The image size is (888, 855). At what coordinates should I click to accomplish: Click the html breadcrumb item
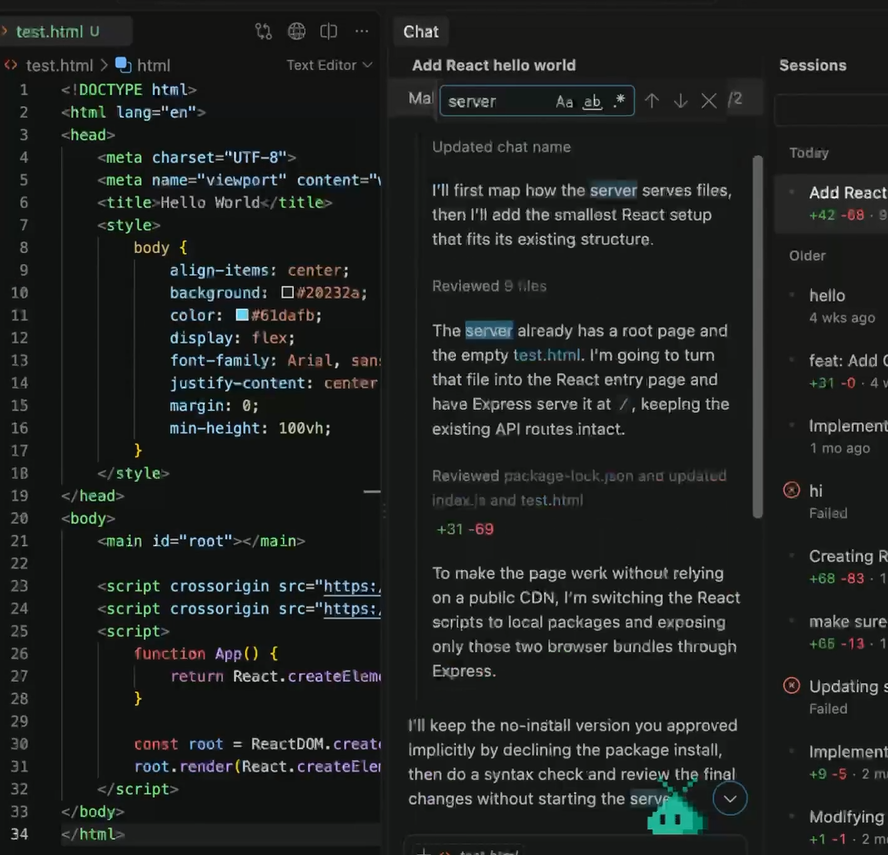pos(153,66)
